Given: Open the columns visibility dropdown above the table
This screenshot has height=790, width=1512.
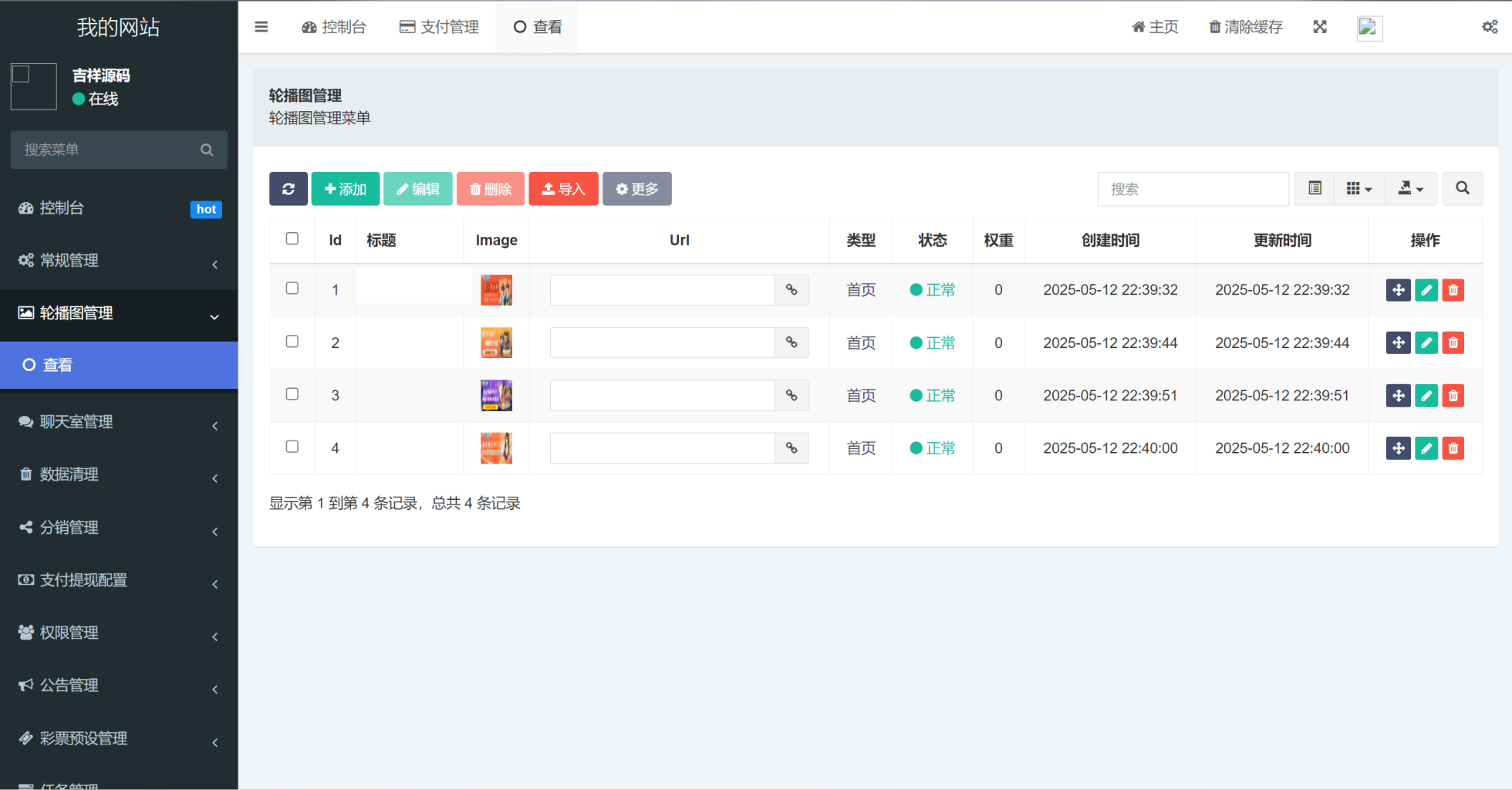Looking at the screenshot, I should (1359, 188).
